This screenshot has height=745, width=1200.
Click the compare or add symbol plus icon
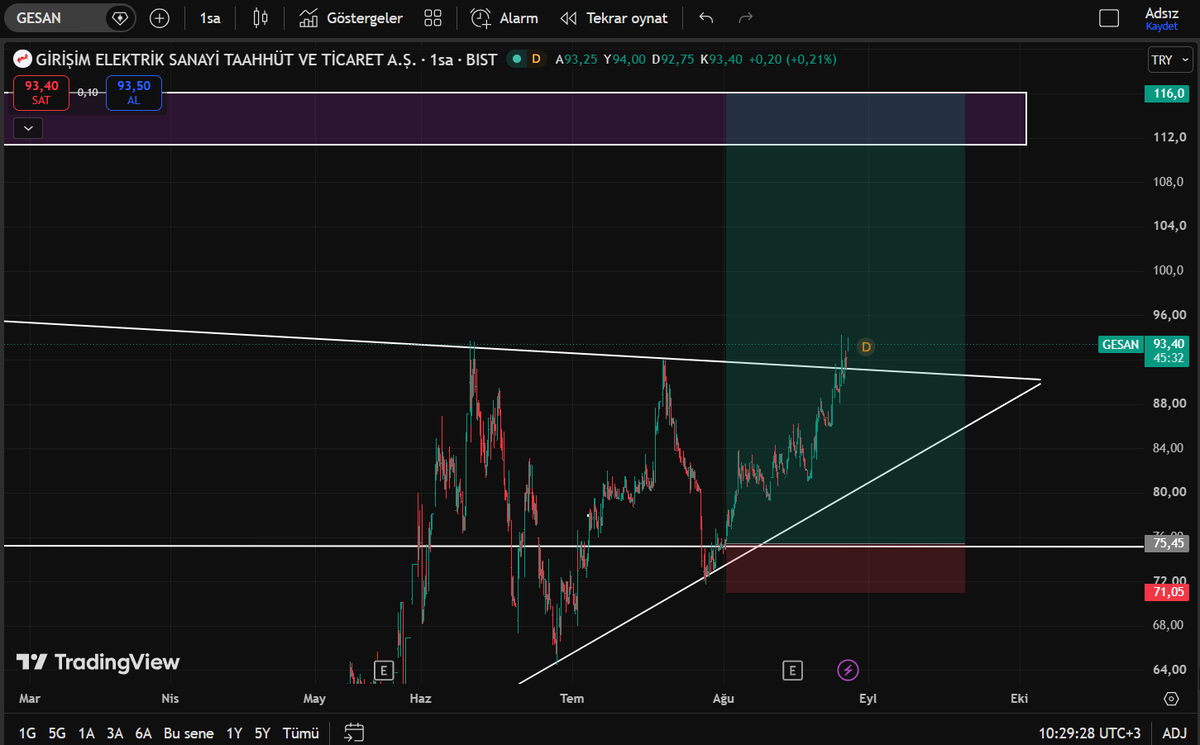pos(159,18)
